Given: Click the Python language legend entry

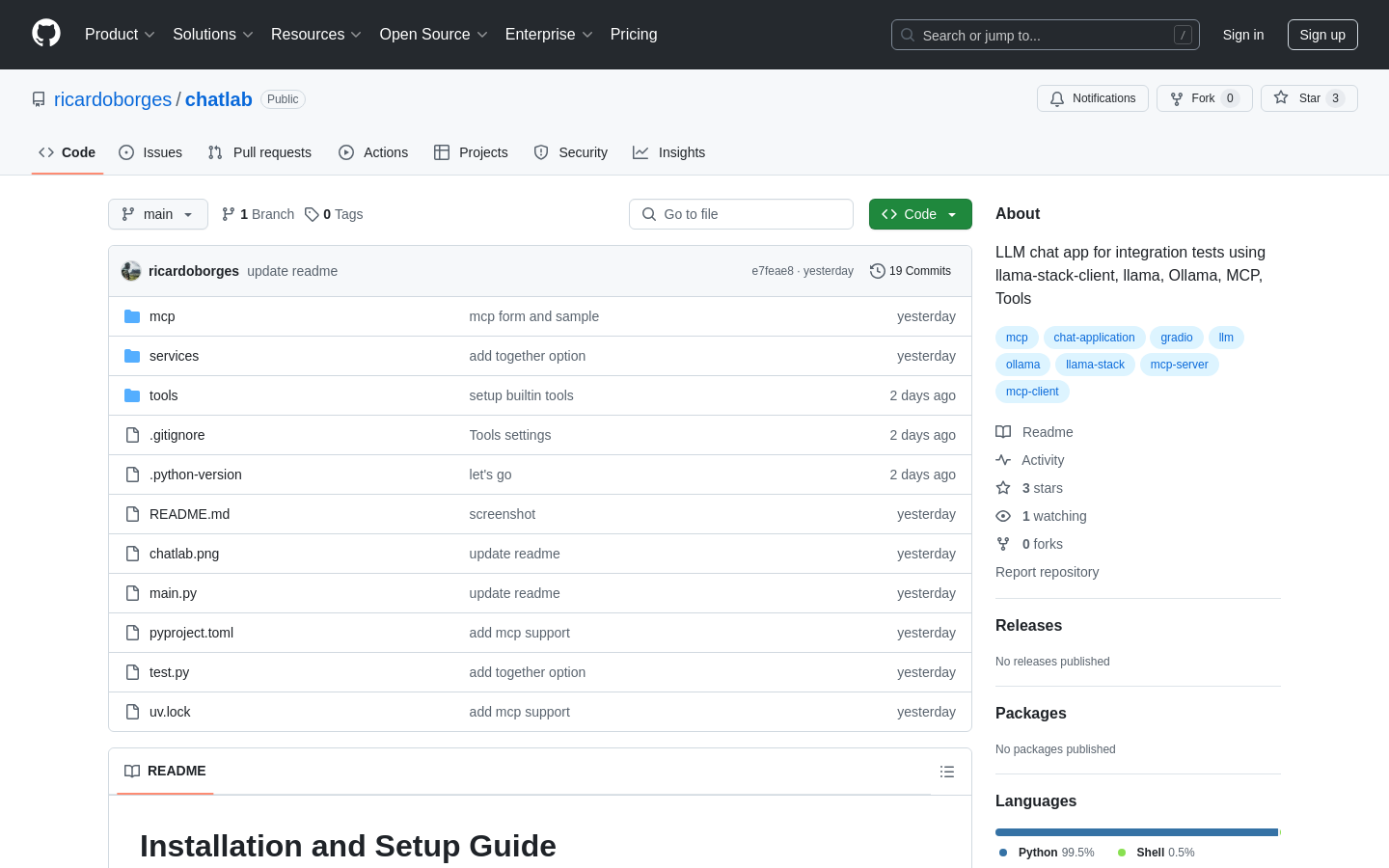Looking at the screenshot, I should [x=1047, y=853].
